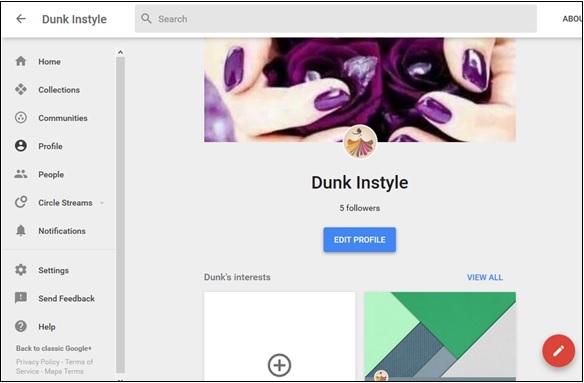Click the purple nails cover photo

[x=360, y=89]
